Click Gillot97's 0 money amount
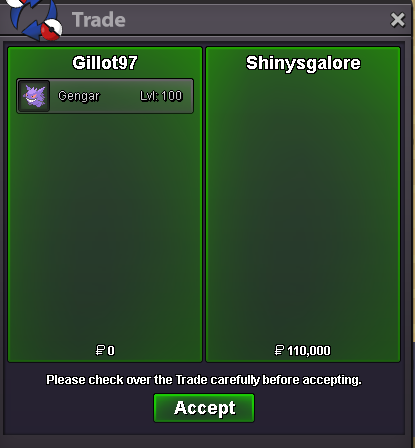 [x=111, y=351]
